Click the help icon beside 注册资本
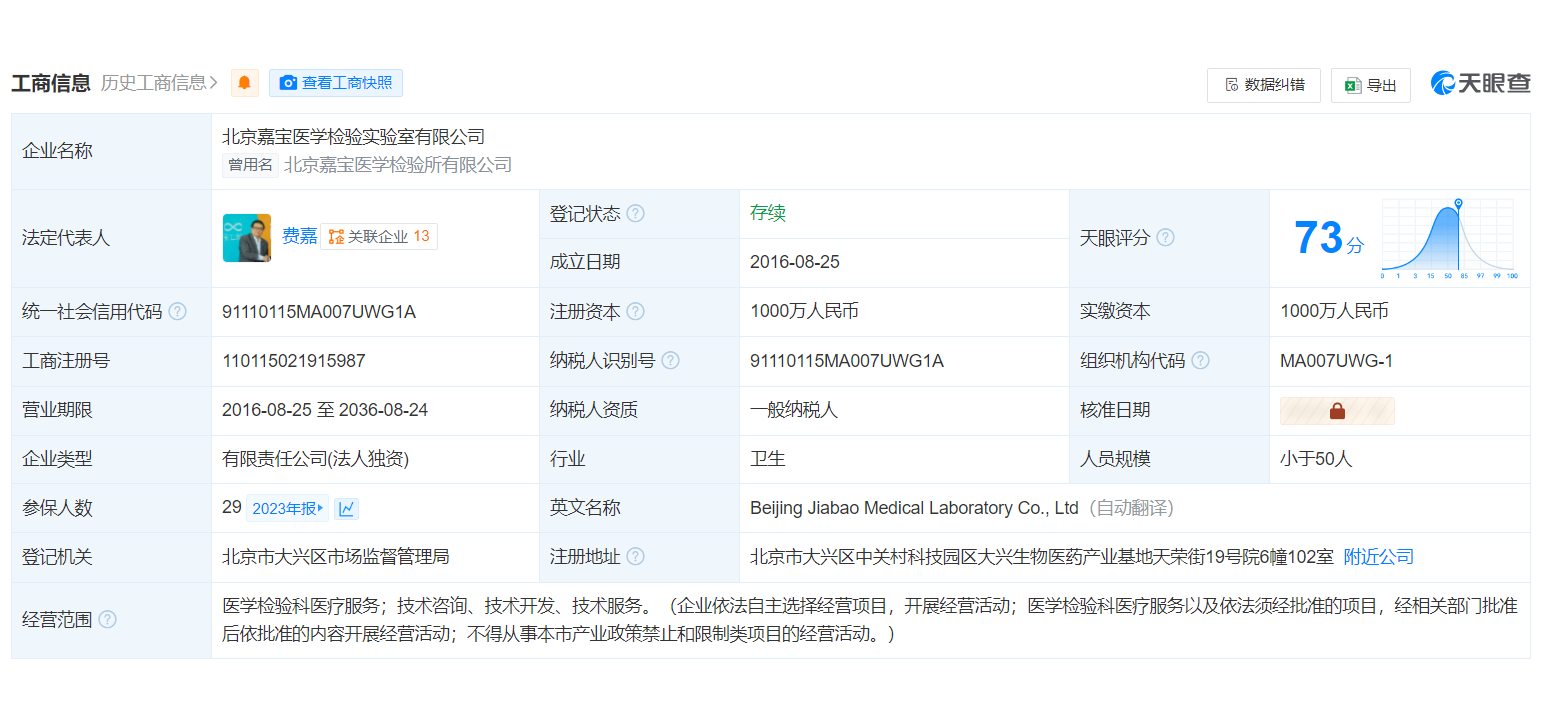Screen dimensions: 1545x706 (636, 311)
